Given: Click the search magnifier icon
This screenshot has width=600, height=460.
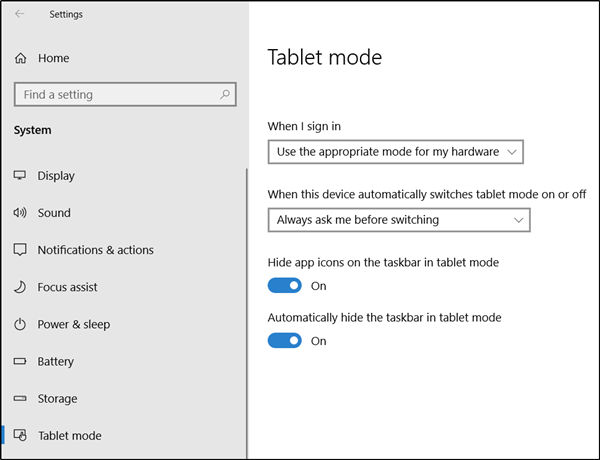Looking at the screenshot, I should point(226,95).
